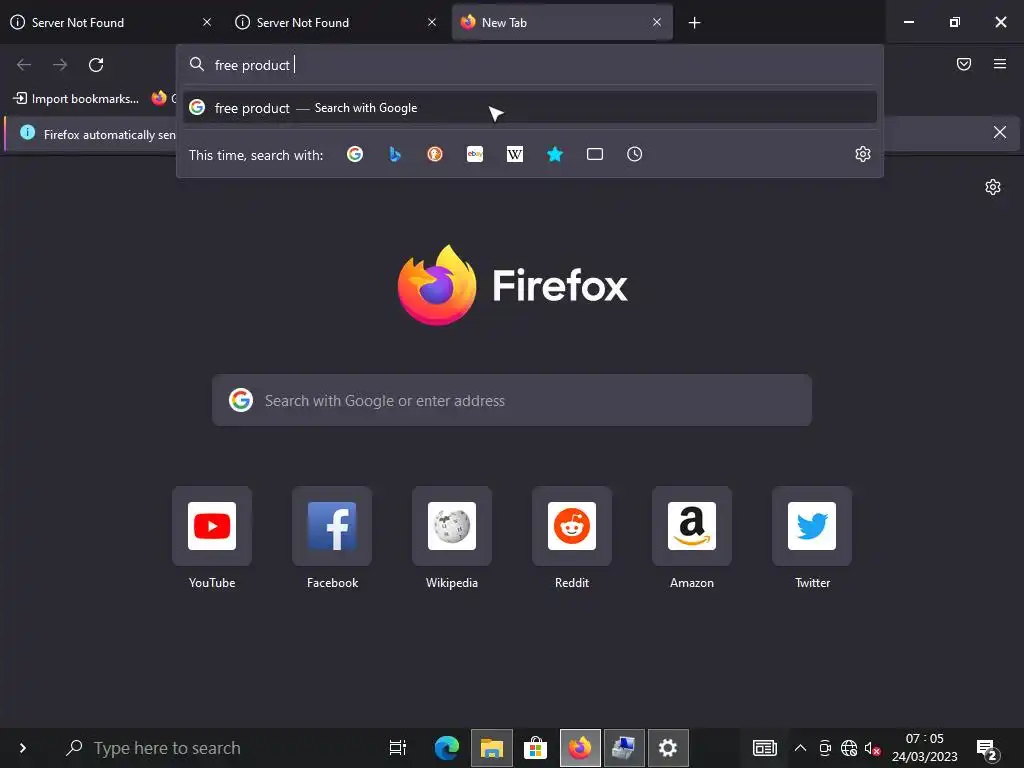Search this time with DuckDuckGo icon
1024x768 pixels.
(x=435, y=154)
